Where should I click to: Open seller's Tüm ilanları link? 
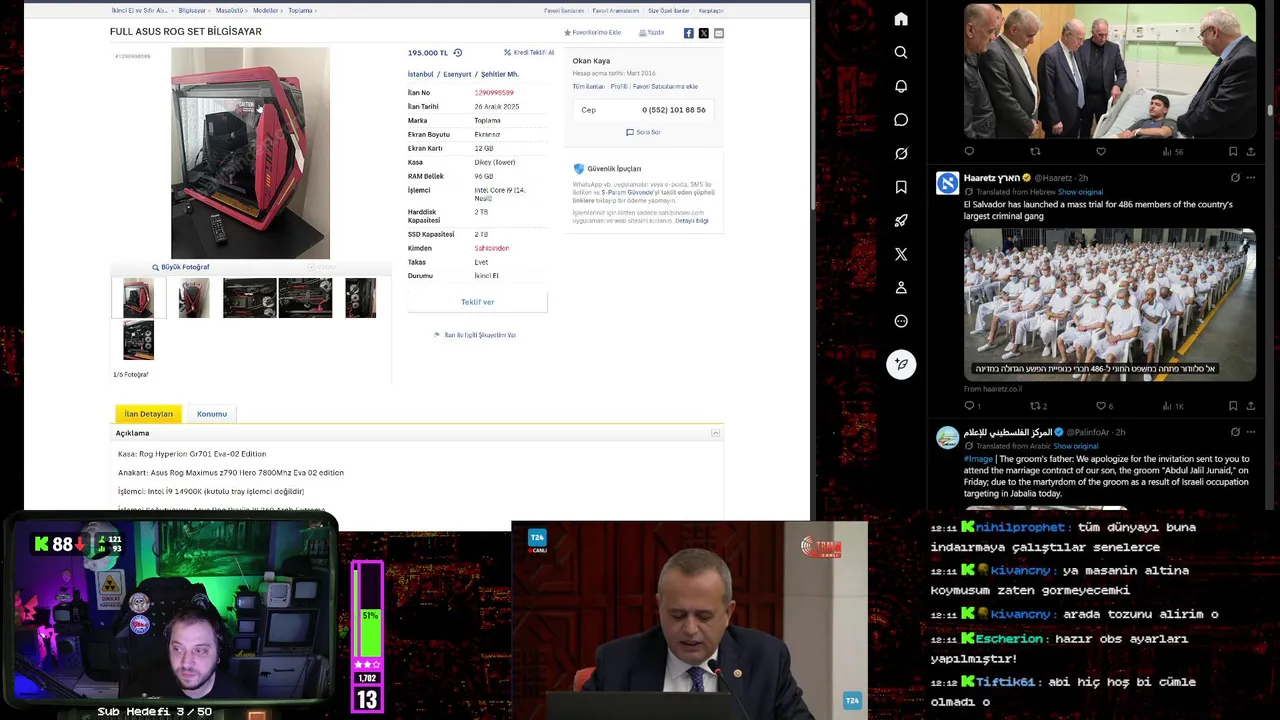[588, 87]
